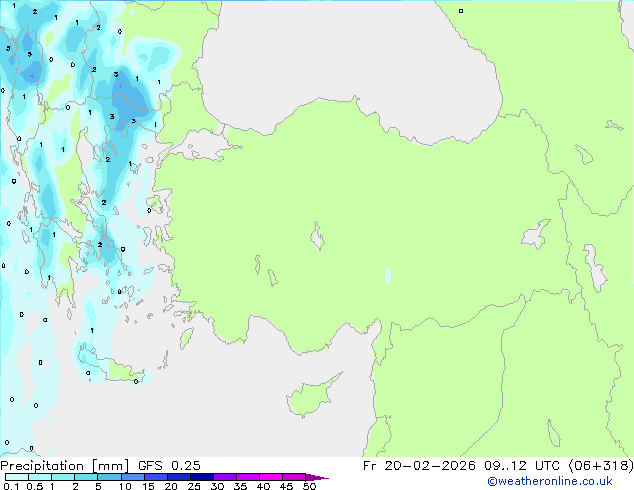The image size is (634, 490).
Task: Select the 10–15 mm legend swatch
Action: [x=133, y=477]
